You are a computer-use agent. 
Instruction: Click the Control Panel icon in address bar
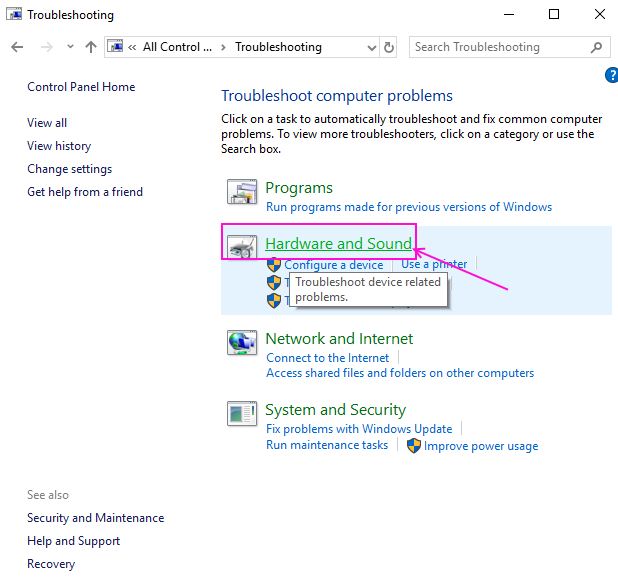(x=115, y=47)
